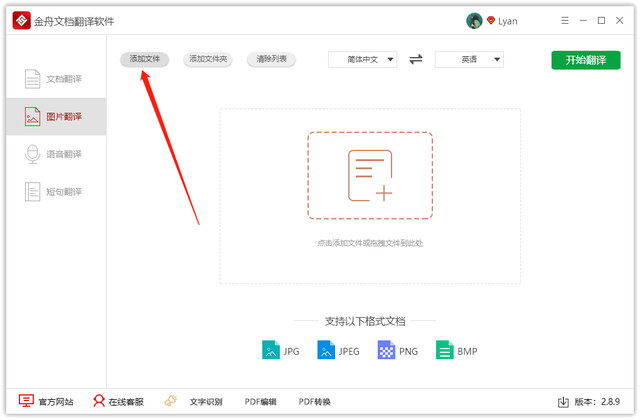Click the 版本: 2.8.9 version text

(597, 402)
